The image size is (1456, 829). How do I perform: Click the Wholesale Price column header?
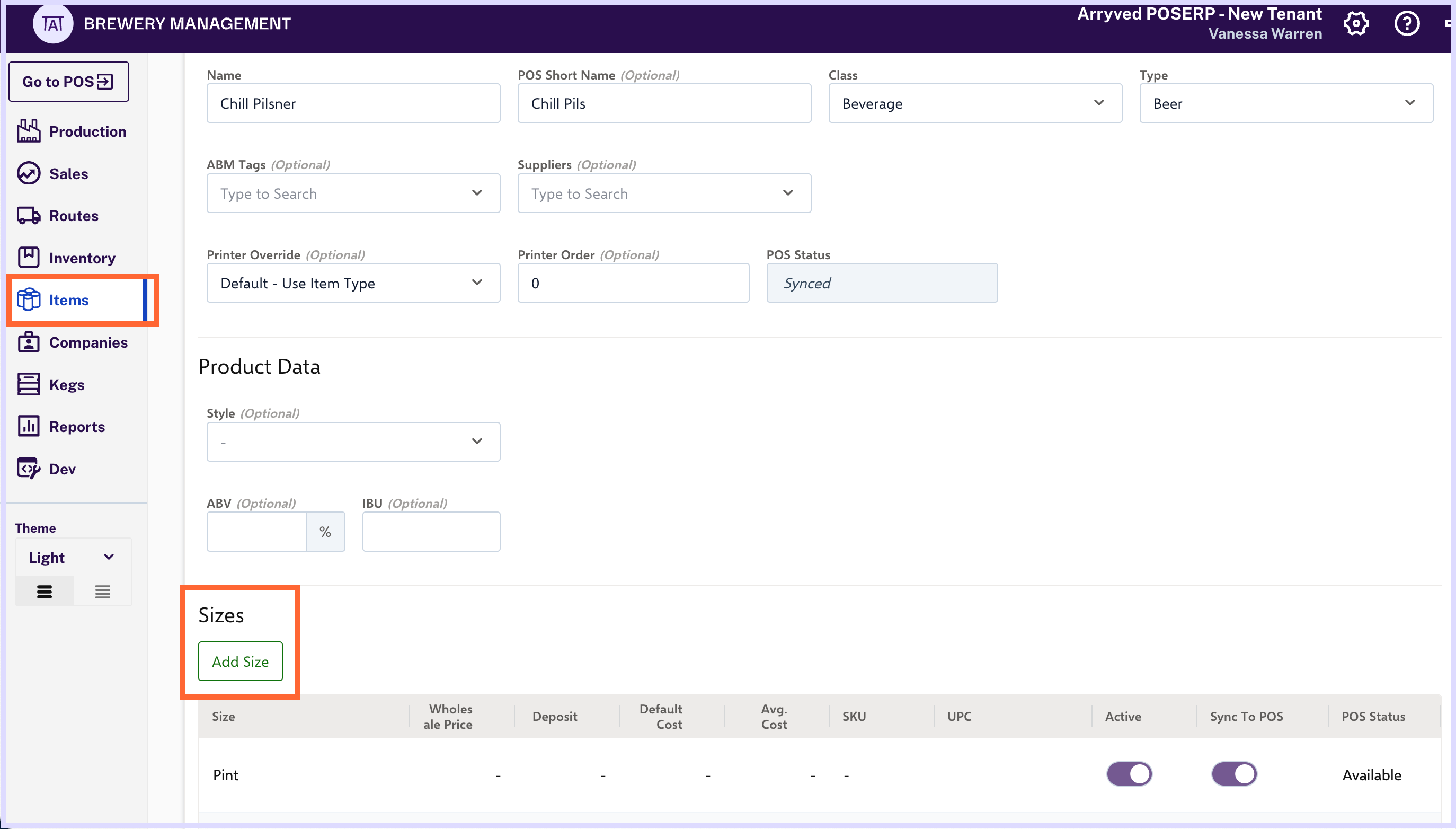[448, 716]
